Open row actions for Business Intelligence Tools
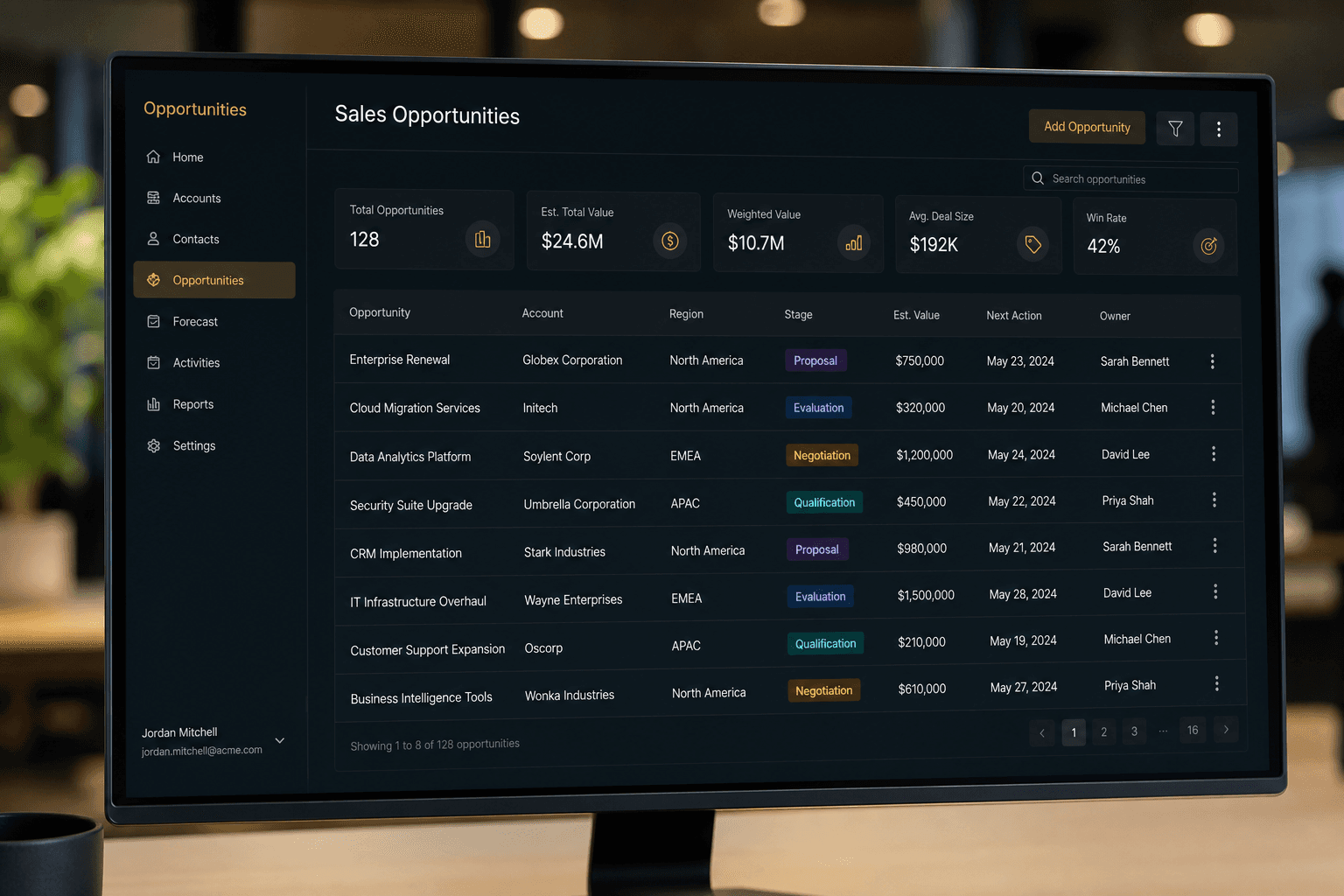Screen dimensions: 1344x896 [1217, 684]
